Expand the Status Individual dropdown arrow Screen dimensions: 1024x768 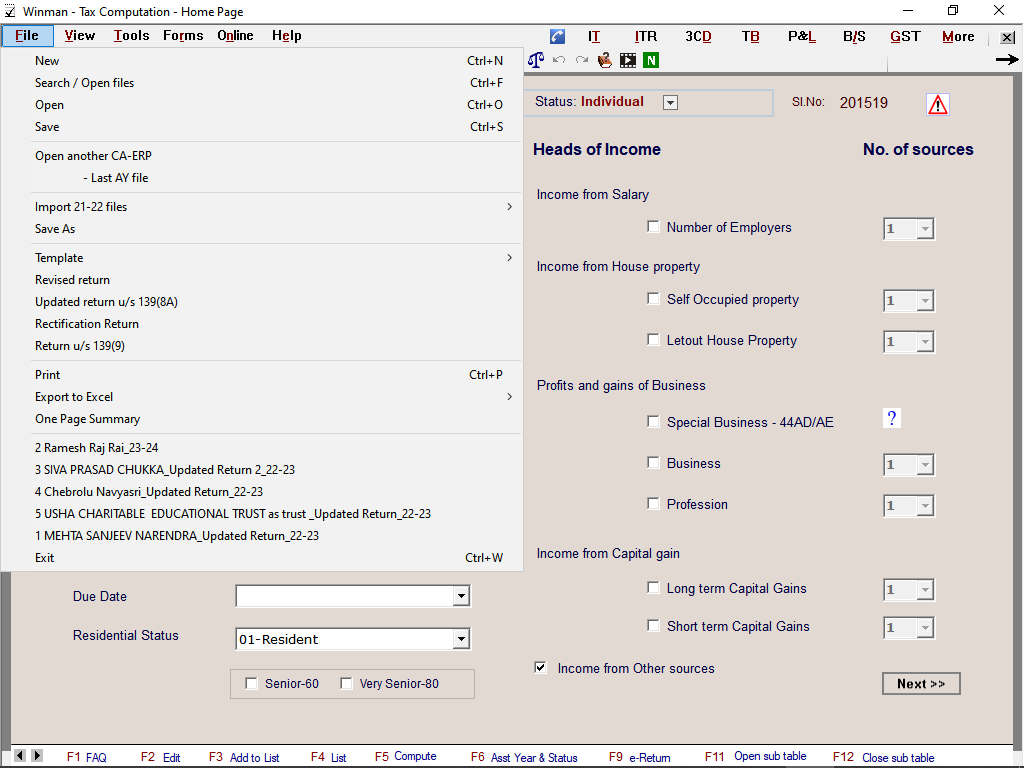click(670, 102)
